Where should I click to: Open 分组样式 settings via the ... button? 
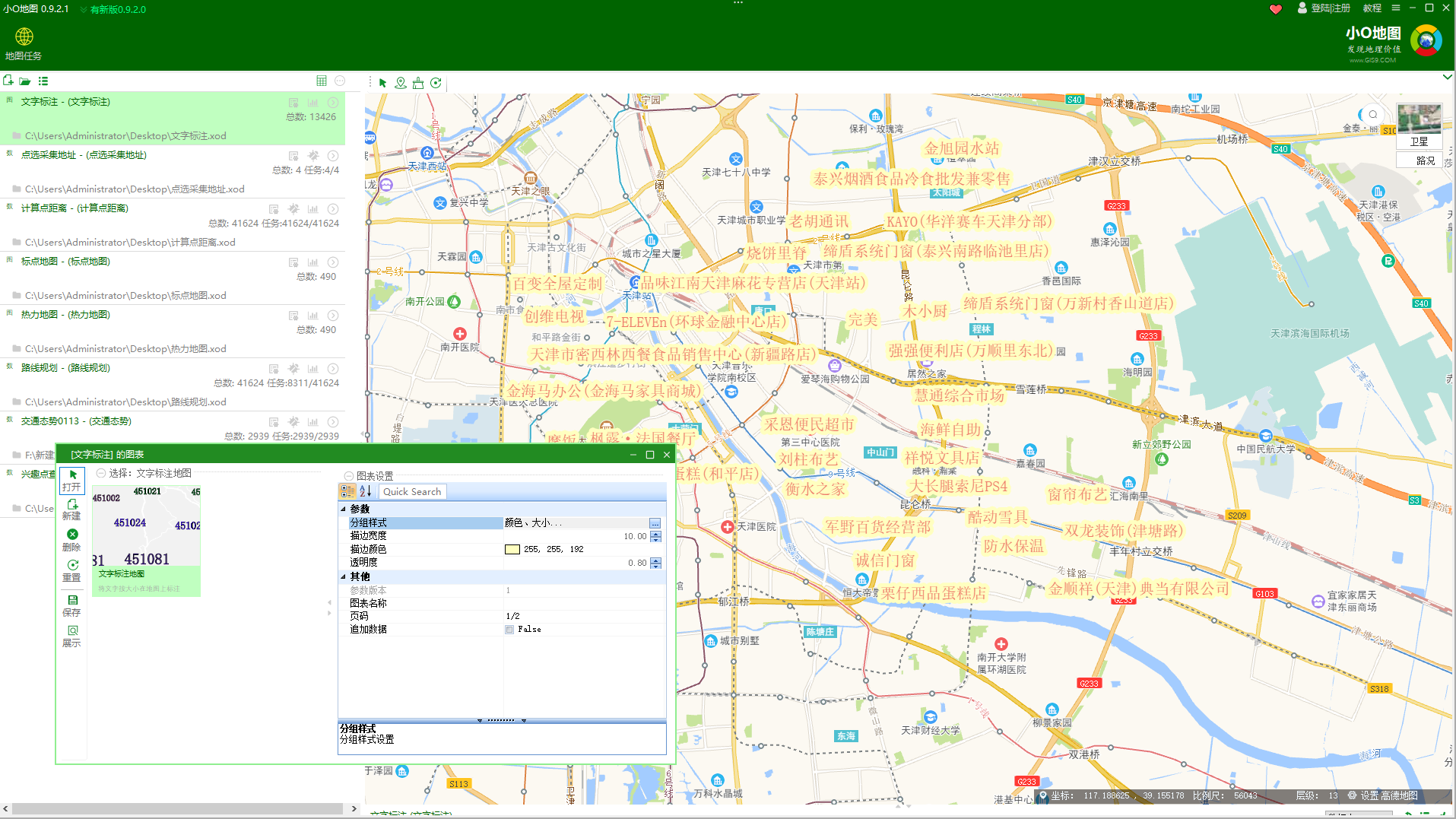[x=655, y=522]
